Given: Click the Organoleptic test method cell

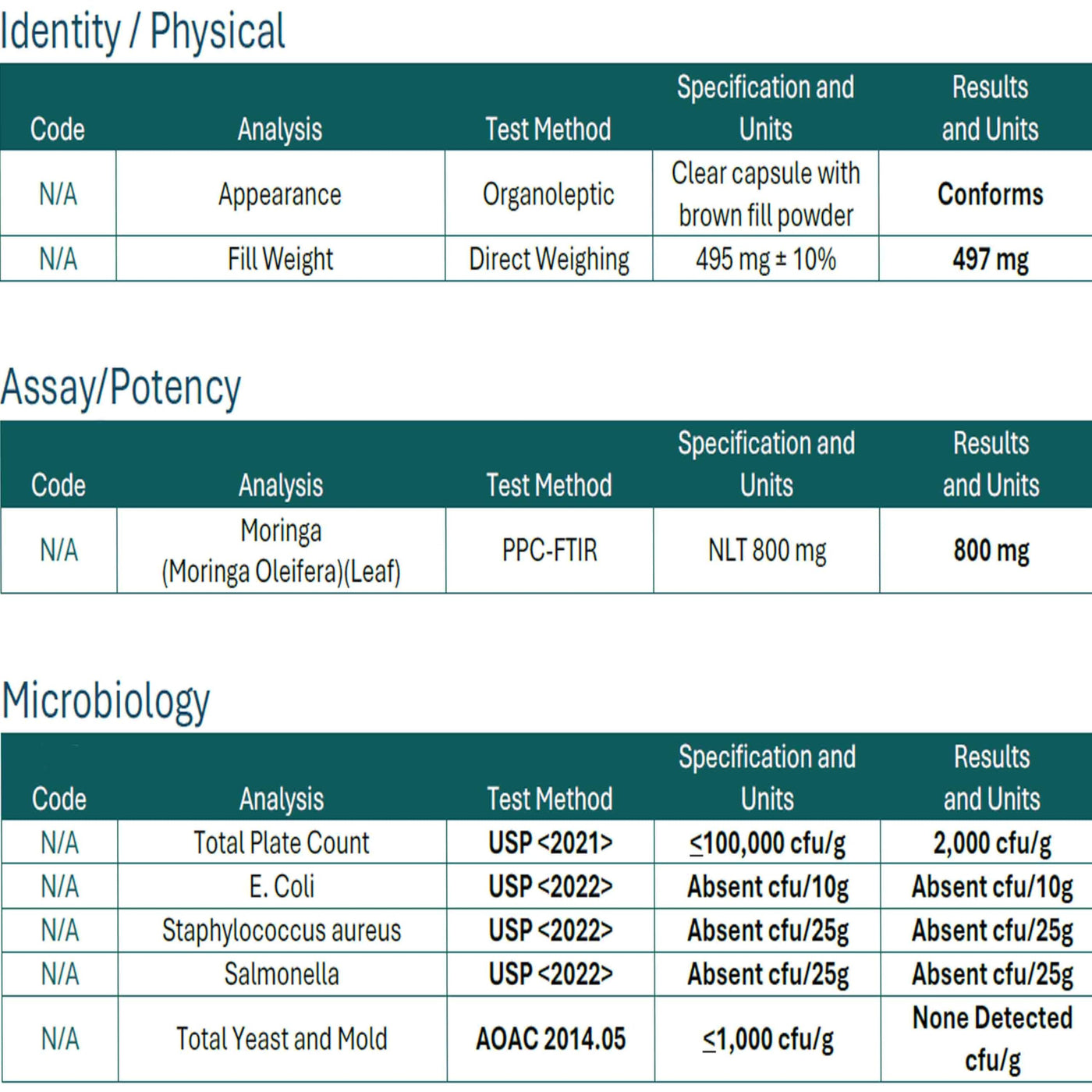Looking at the screenshot, I should [x=548, y=193].
